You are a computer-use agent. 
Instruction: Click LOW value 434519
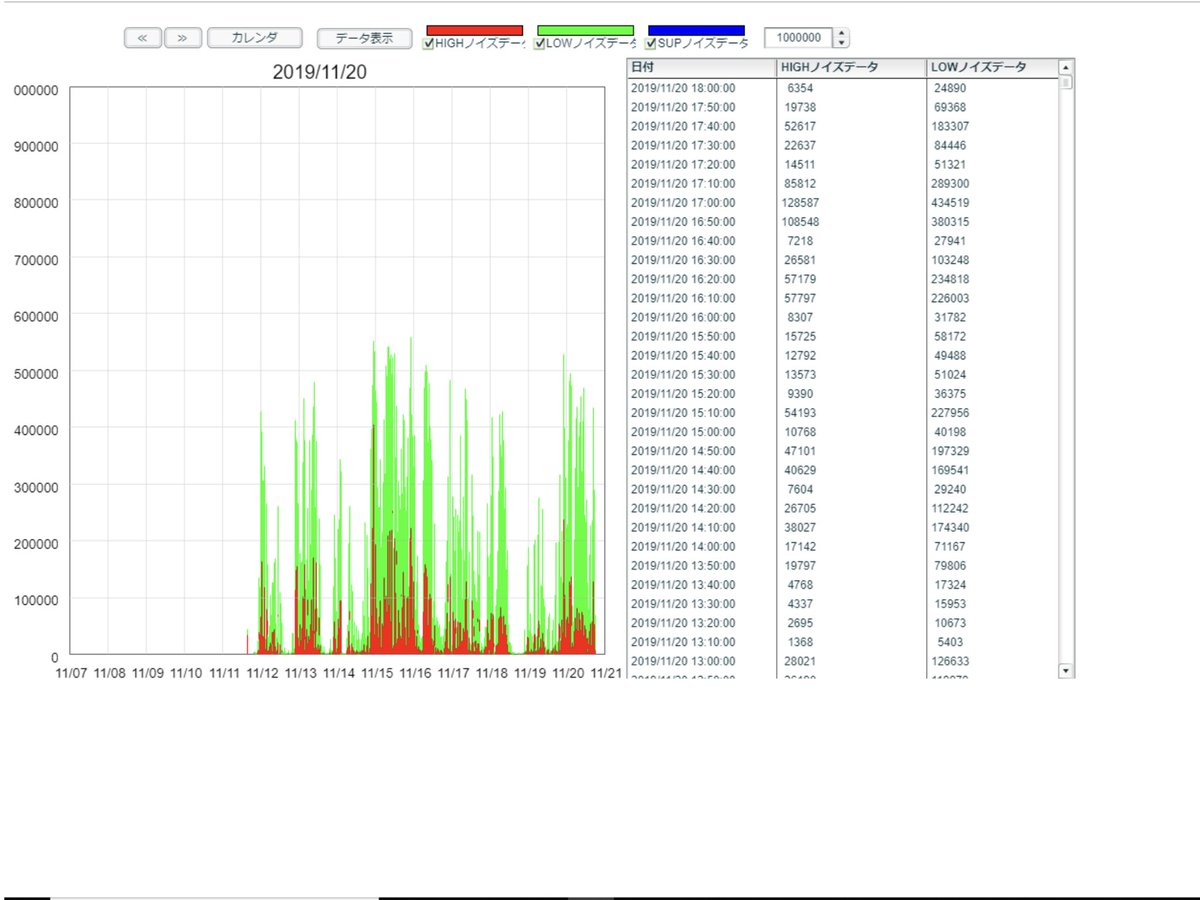(949, 202)
